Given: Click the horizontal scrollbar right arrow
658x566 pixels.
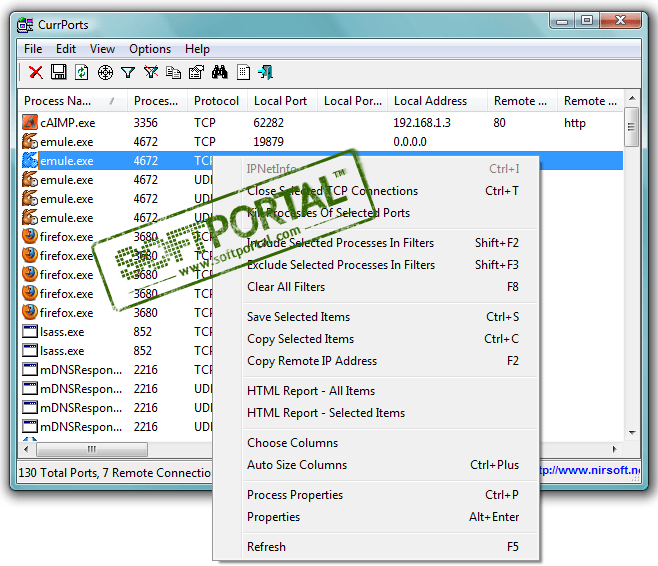Looking at the screenshot, I should [x=615, y=449].
